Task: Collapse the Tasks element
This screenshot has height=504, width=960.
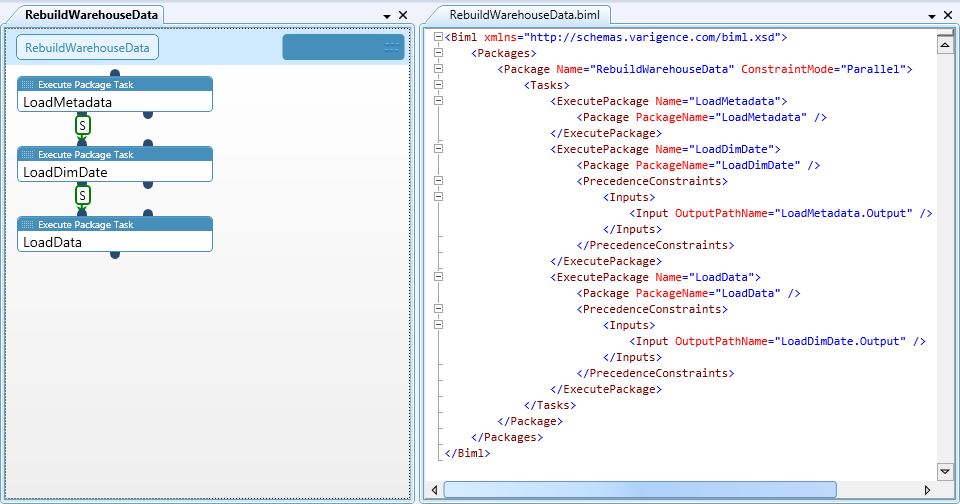Action: (438, 85)
